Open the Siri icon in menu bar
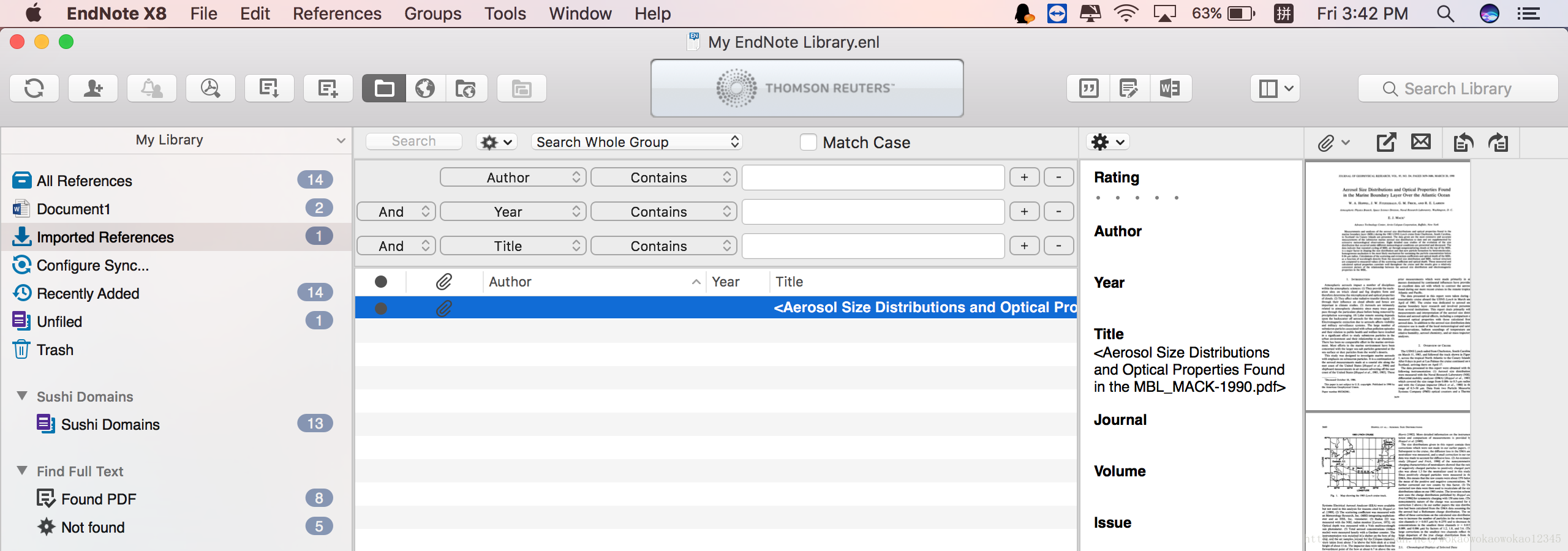Viewport: 1568px width, 551px height. pyautogui.click(x=1490, y=13)
